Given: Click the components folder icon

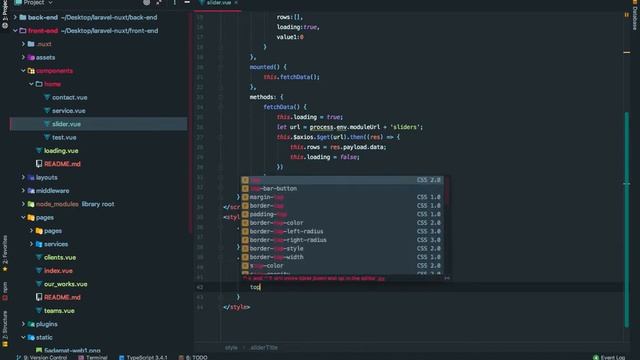Looking at the screenshot, I should click(x=31, y=71).
